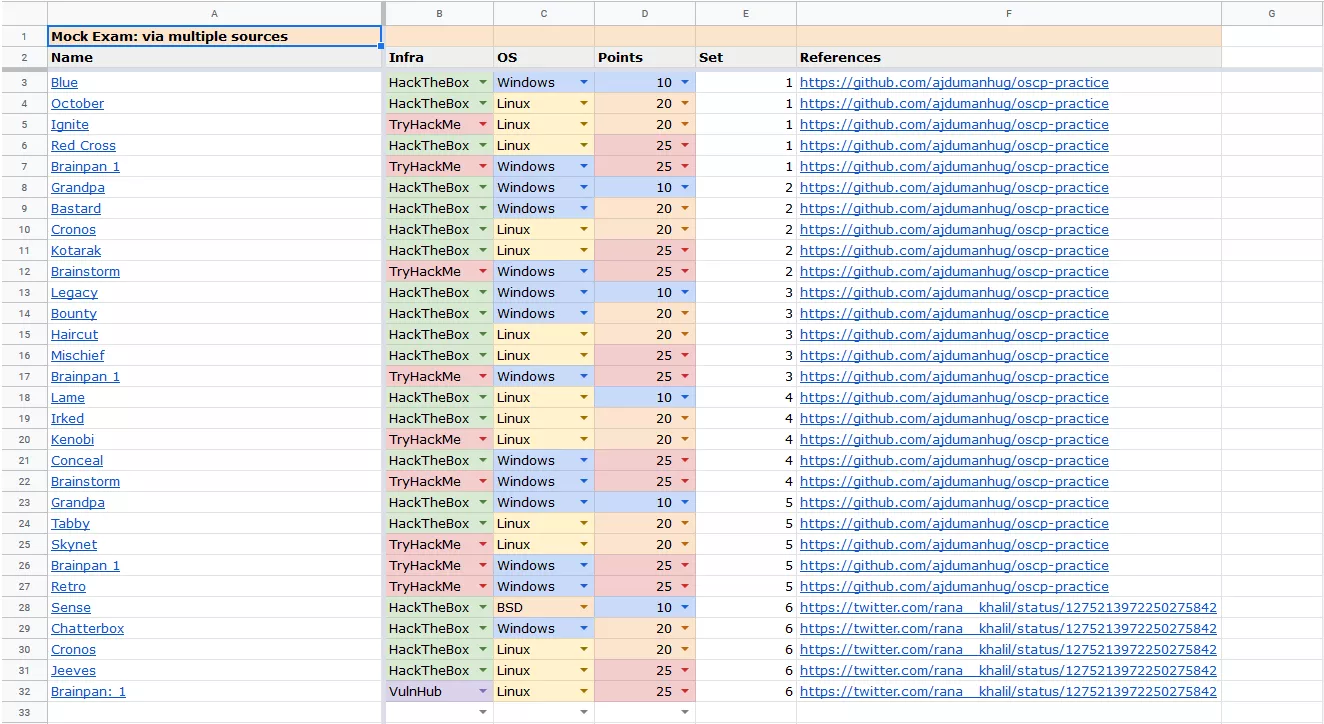Open the Twitter reference link for Sense
This screenshot has height=724, width=1324.
click(x=1008, y=608)
